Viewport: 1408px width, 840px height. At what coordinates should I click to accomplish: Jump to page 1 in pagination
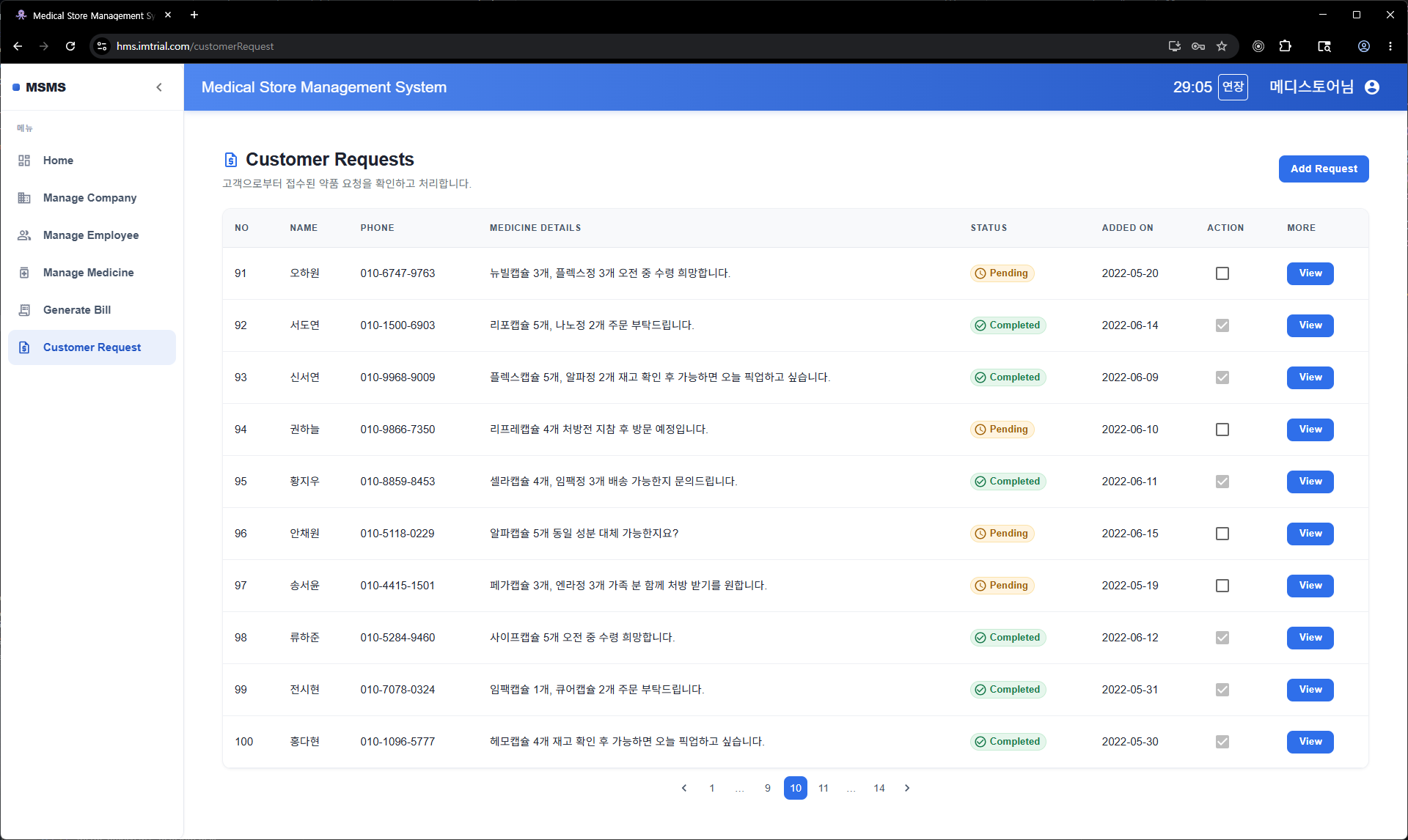tap(712, 788)
